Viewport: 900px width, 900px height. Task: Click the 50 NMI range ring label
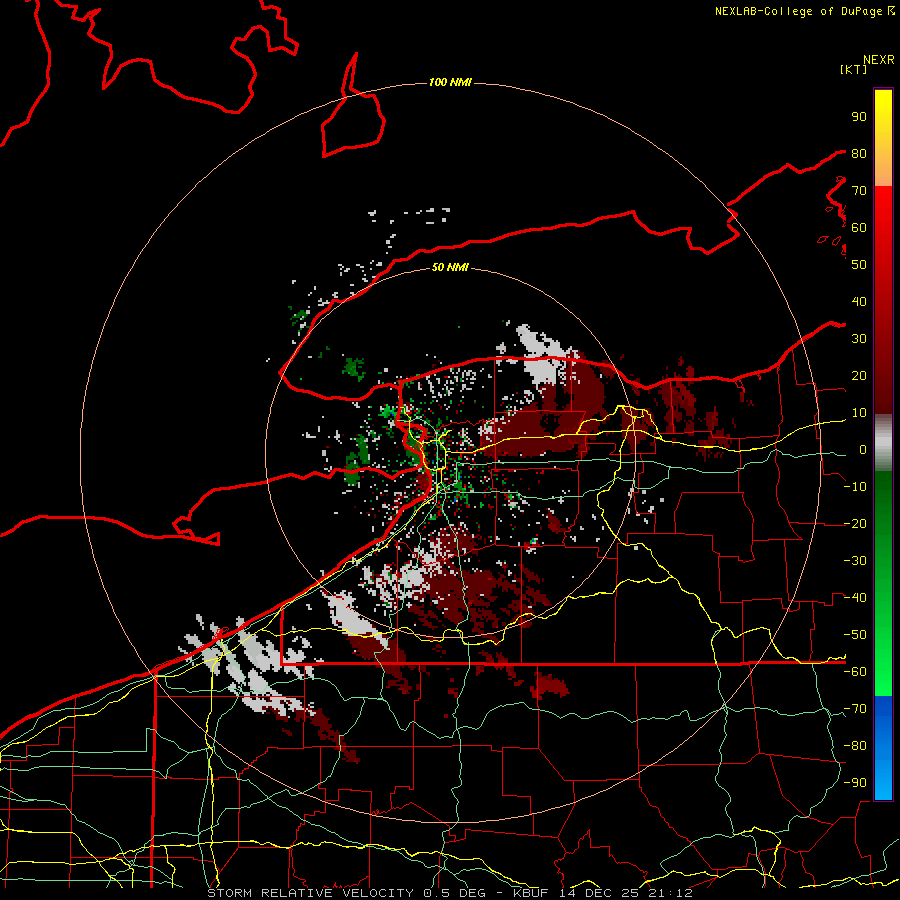(450, 267)
